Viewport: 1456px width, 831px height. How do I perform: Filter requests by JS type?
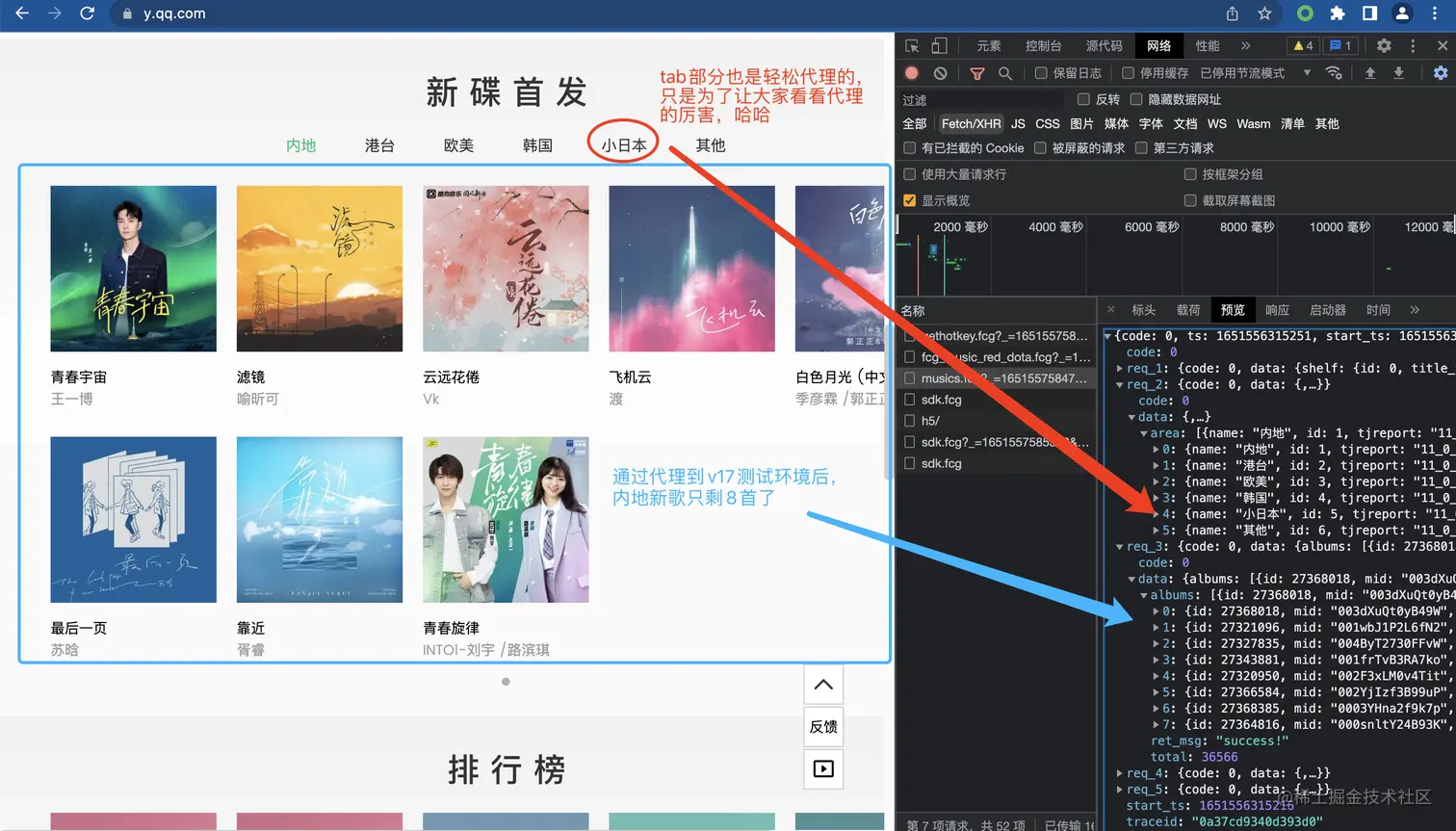click(x=1018, y=123)
